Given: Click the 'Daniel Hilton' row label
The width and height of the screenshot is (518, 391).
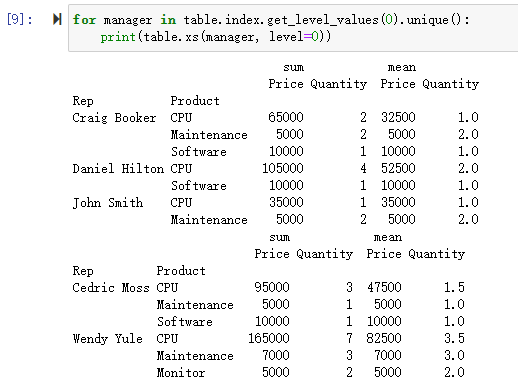Looking at the screenshot, I should click(118, 169).
